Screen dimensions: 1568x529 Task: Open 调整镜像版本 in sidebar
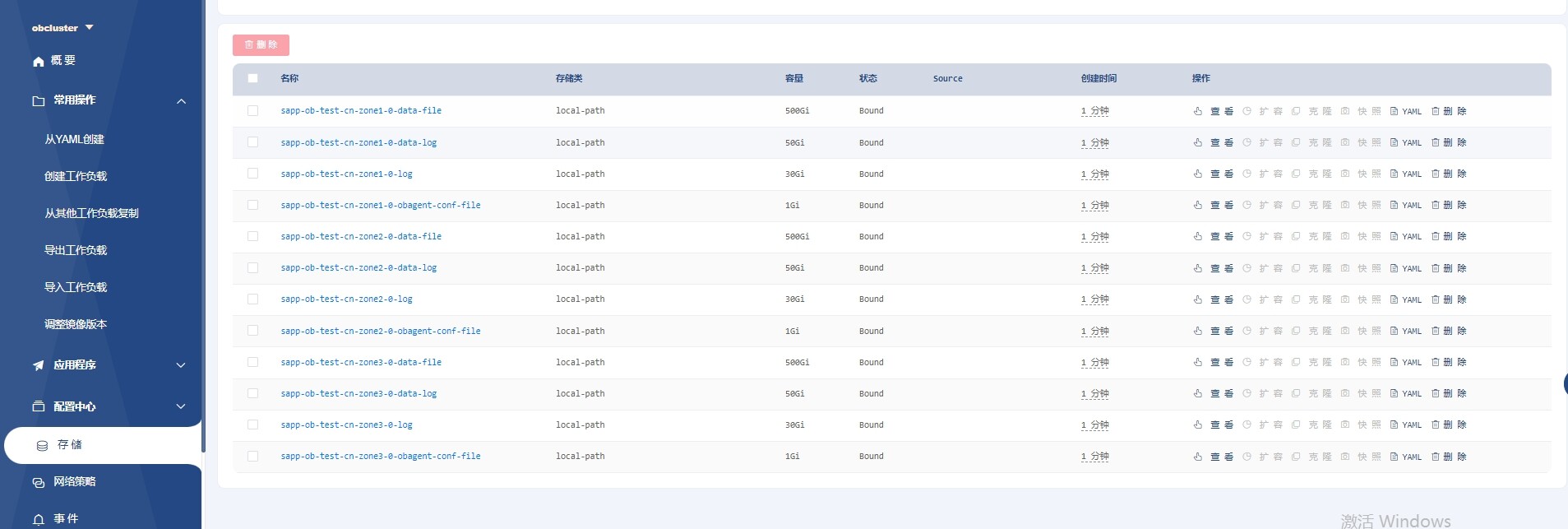(x=76, y=324)
